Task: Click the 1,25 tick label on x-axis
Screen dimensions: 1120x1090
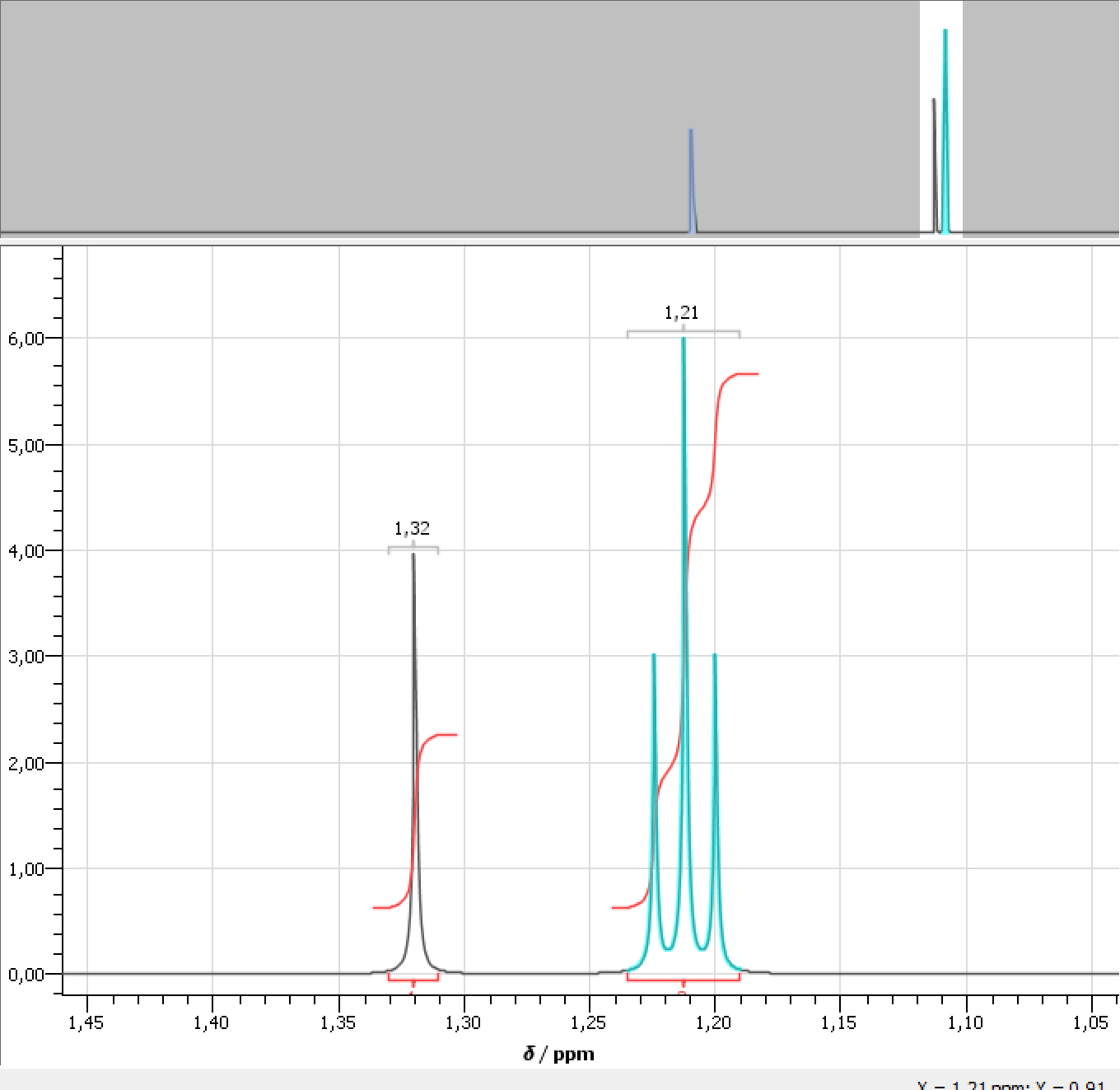Action: coord(588,1022)
